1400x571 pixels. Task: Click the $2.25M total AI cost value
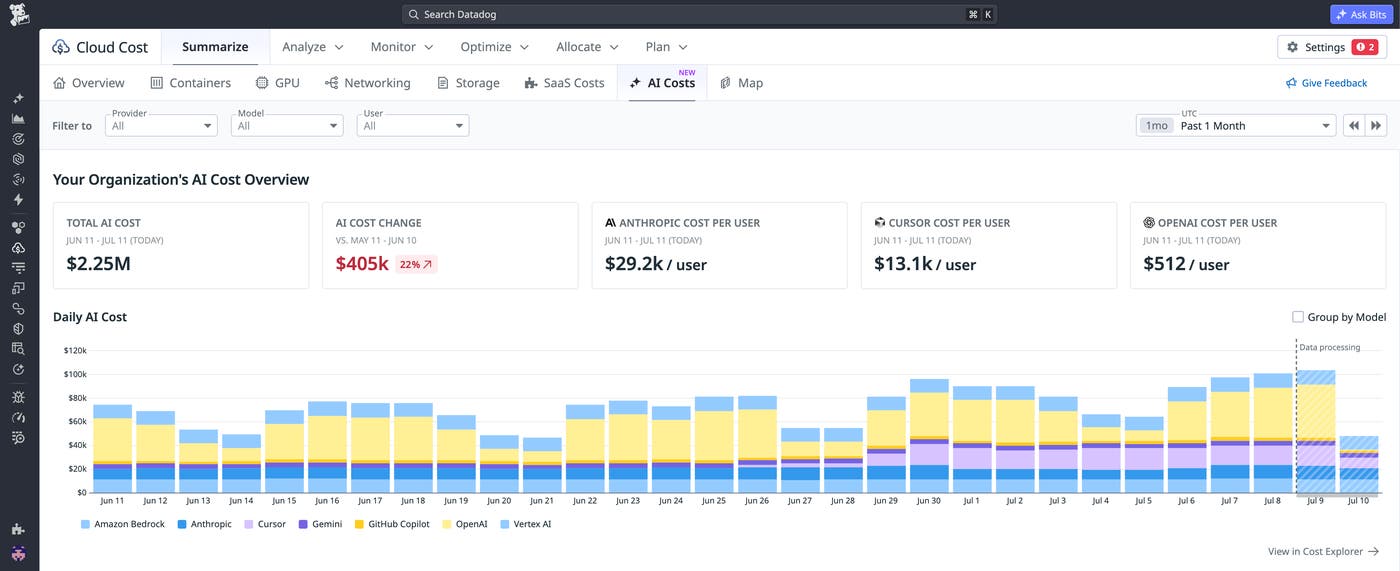(99, 264)
